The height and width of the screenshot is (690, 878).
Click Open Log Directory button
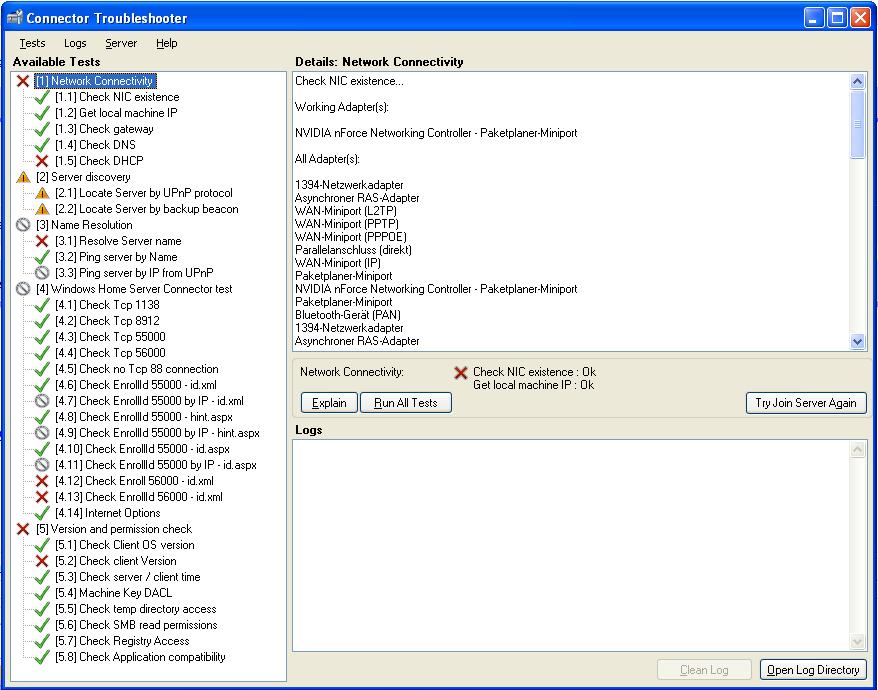tap(813, 670)
